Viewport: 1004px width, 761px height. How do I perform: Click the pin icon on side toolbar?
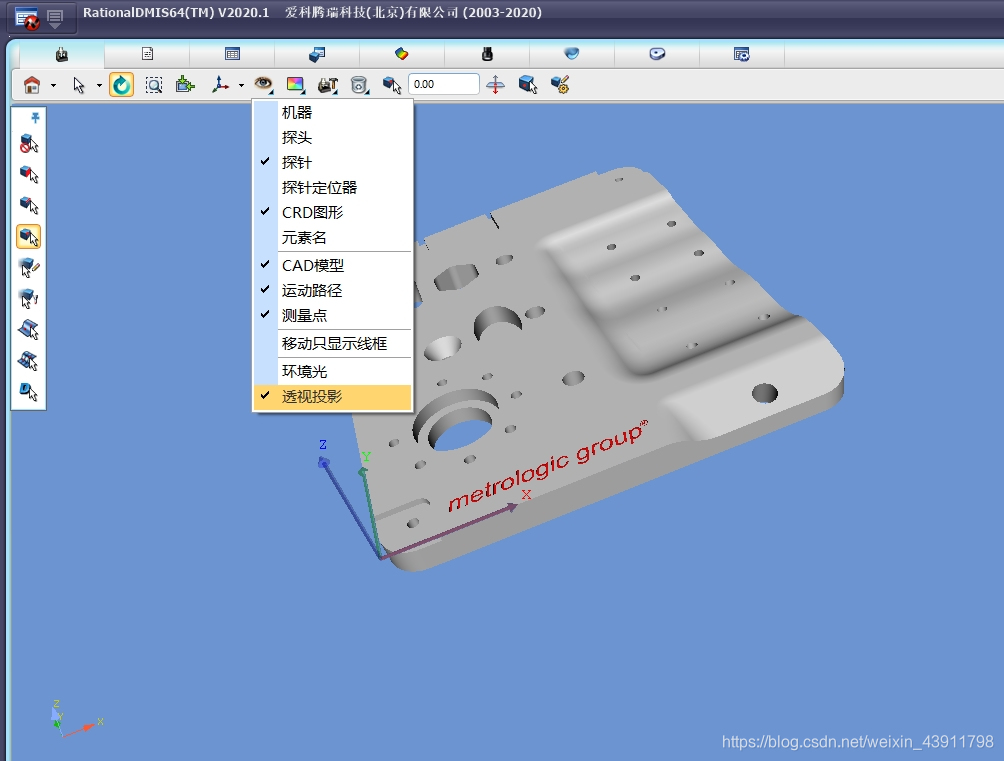point(35,117)
